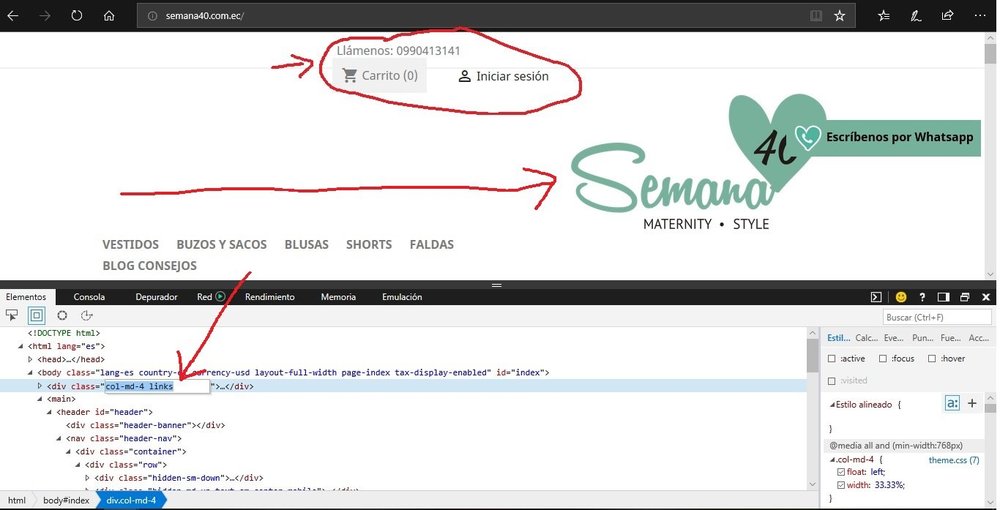Send feedback with the smiley icon
The width and height of the screenshot is (1000, 510).
(x=901, y=297)
